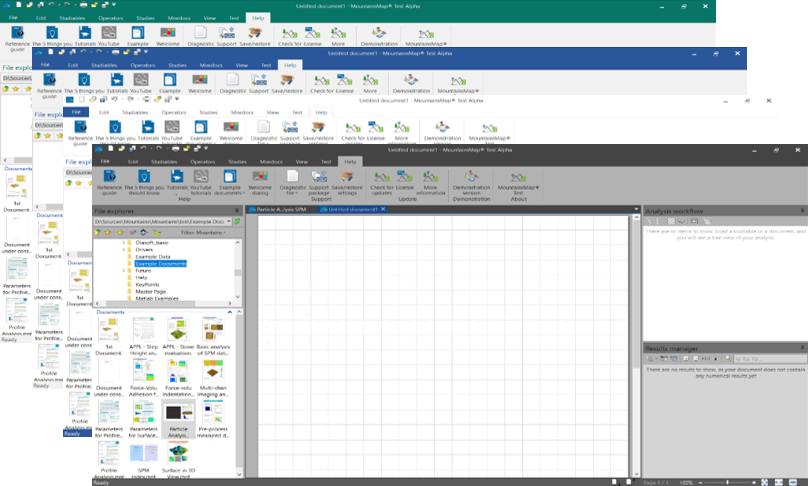This screenshot has height=486, width=808.
Task: Select the 'Example Data' folder
Action: point(153,257)
